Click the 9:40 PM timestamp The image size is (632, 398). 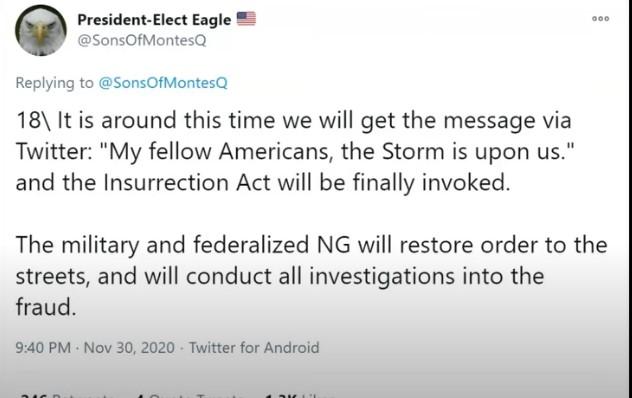(x=43, y=348)
